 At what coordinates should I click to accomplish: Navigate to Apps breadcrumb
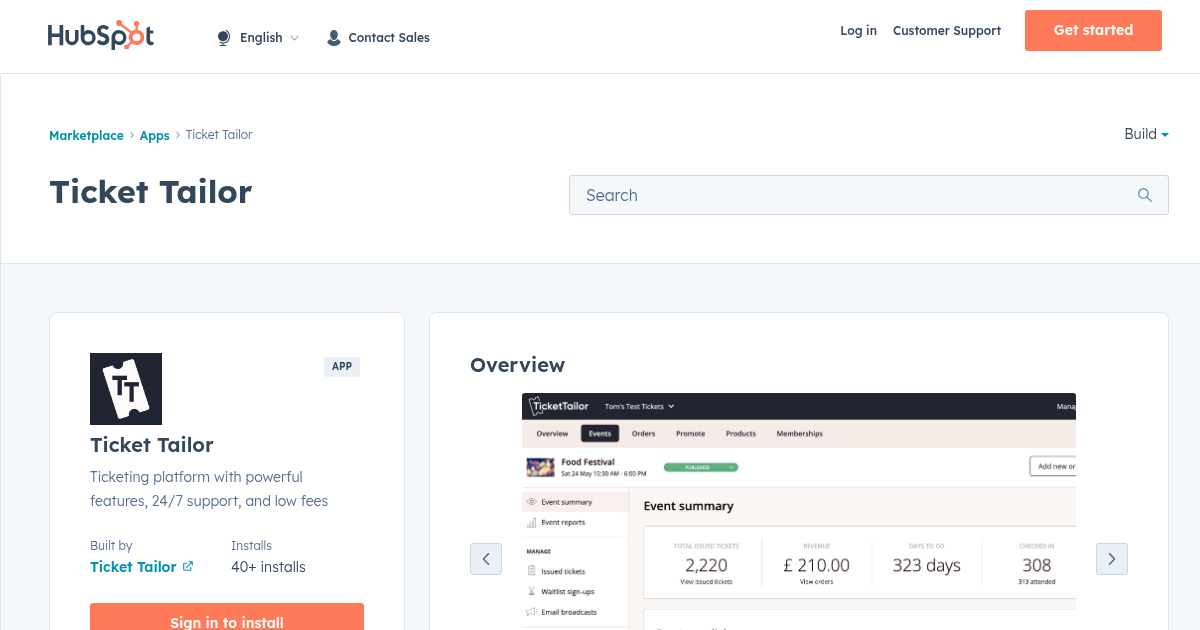154,135
